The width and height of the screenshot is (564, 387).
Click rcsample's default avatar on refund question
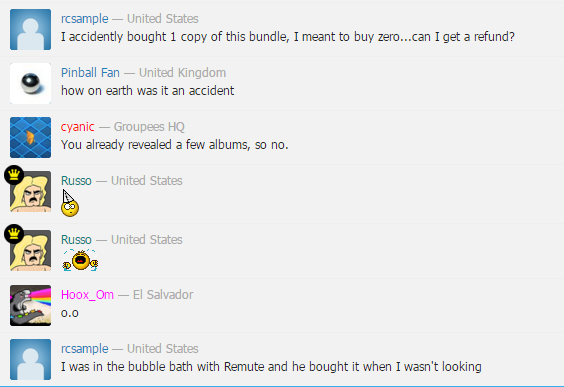[x=31, y=29]
